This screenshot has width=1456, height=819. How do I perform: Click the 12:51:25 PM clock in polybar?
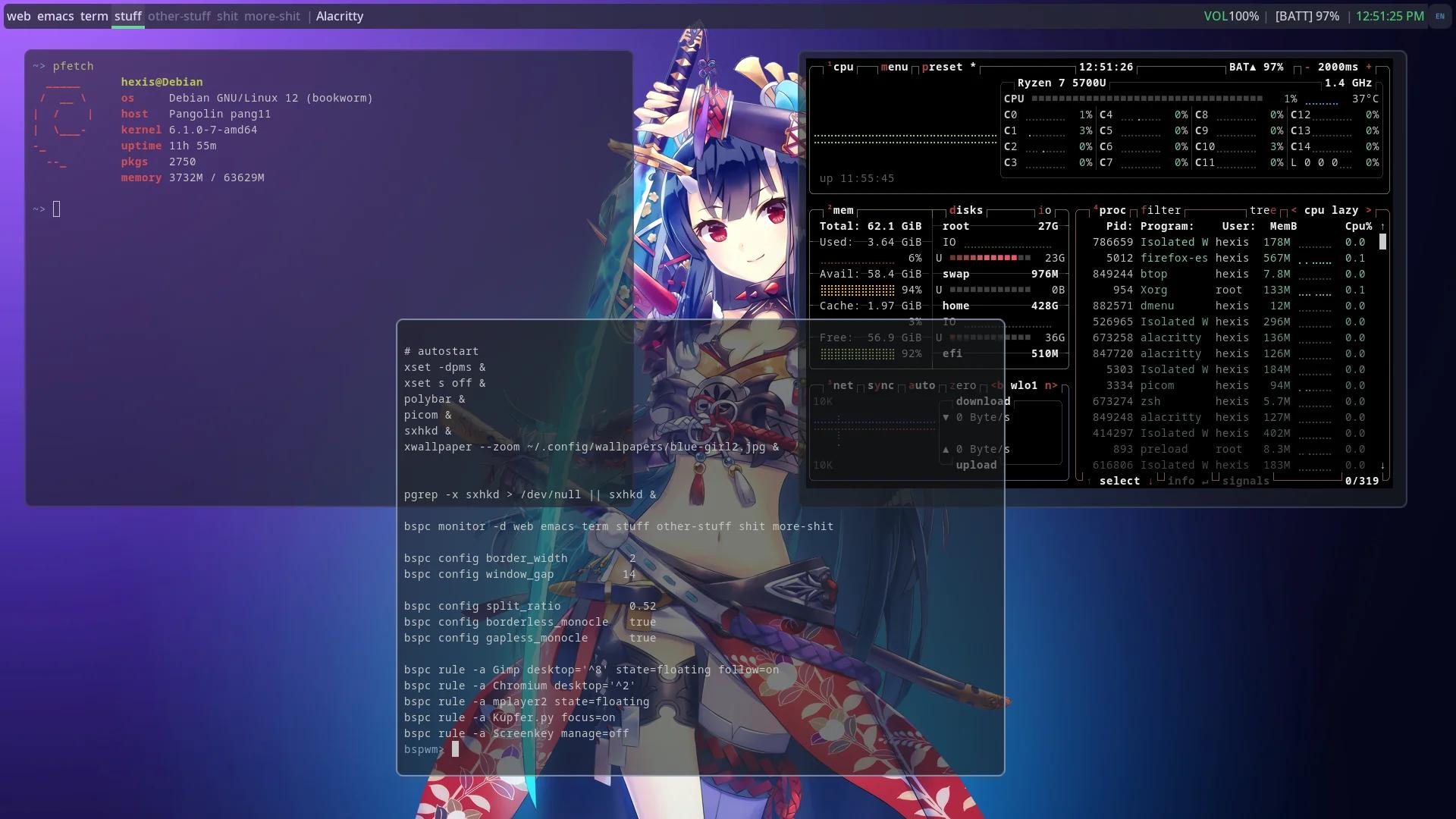(x=1391, y=16)
